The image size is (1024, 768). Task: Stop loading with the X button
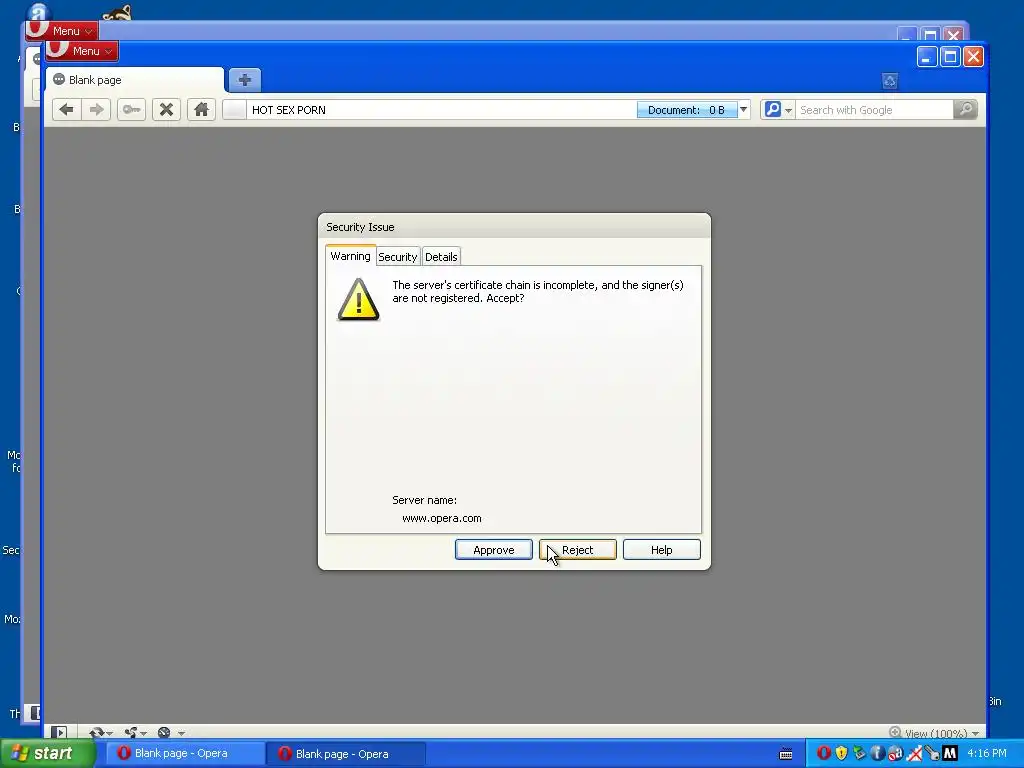pos(167,110)
